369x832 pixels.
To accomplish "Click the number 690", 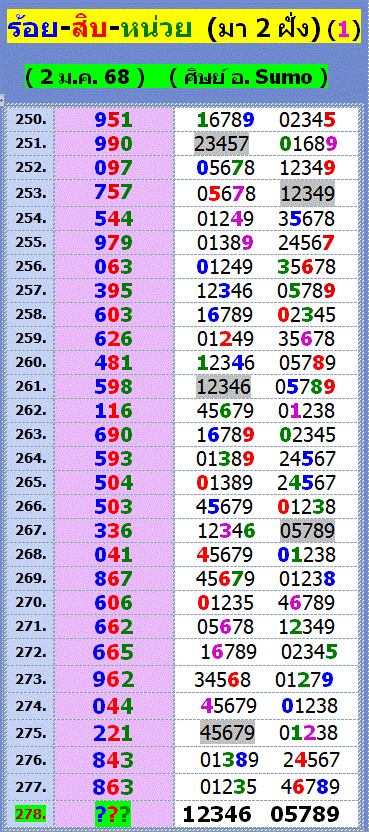I will tap(114, 435).
